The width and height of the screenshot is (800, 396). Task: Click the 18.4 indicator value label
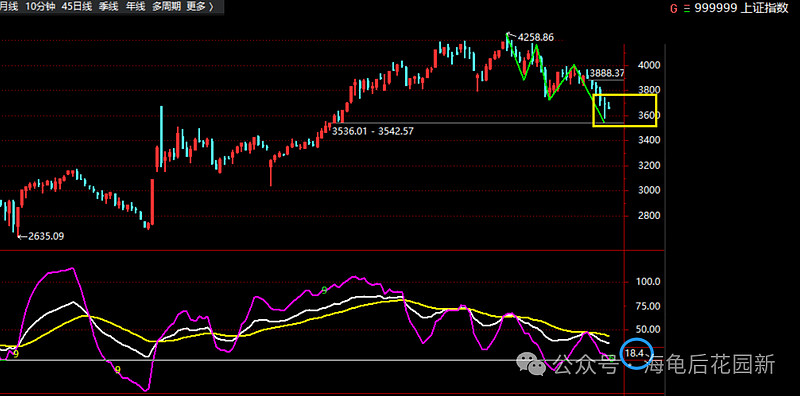pos(634,353)
